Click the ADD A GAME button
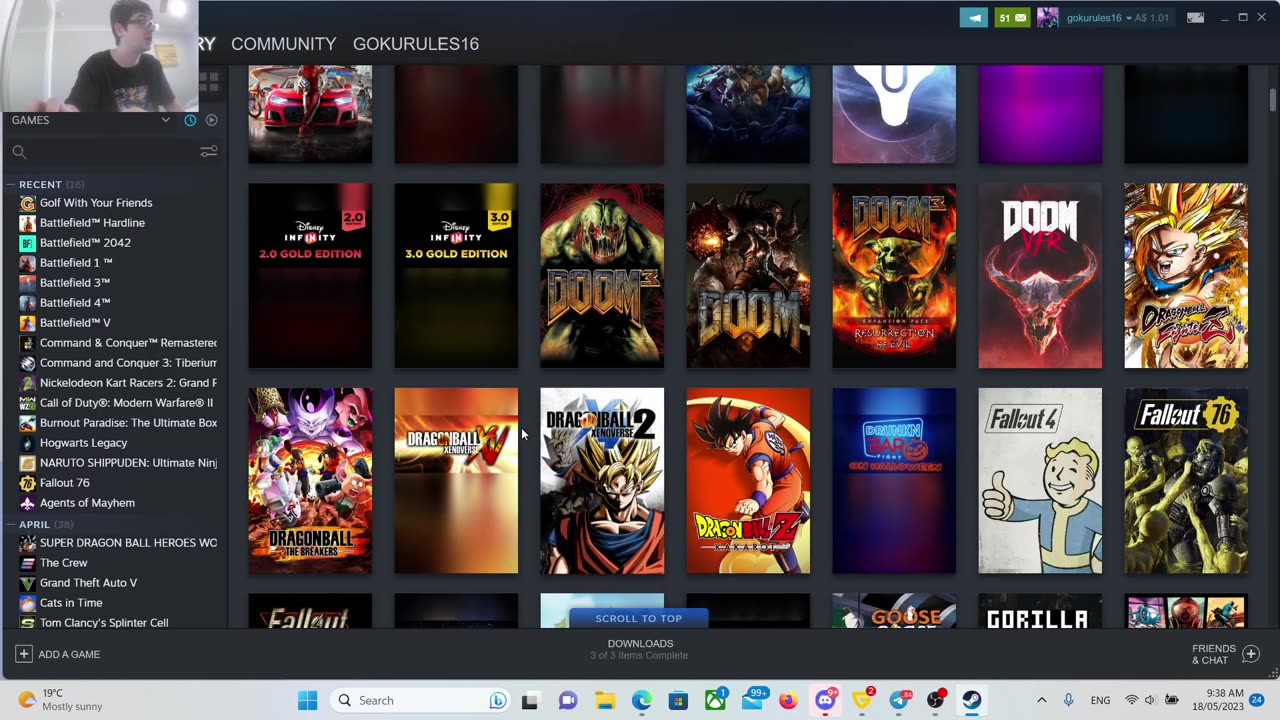 (58, 654)
